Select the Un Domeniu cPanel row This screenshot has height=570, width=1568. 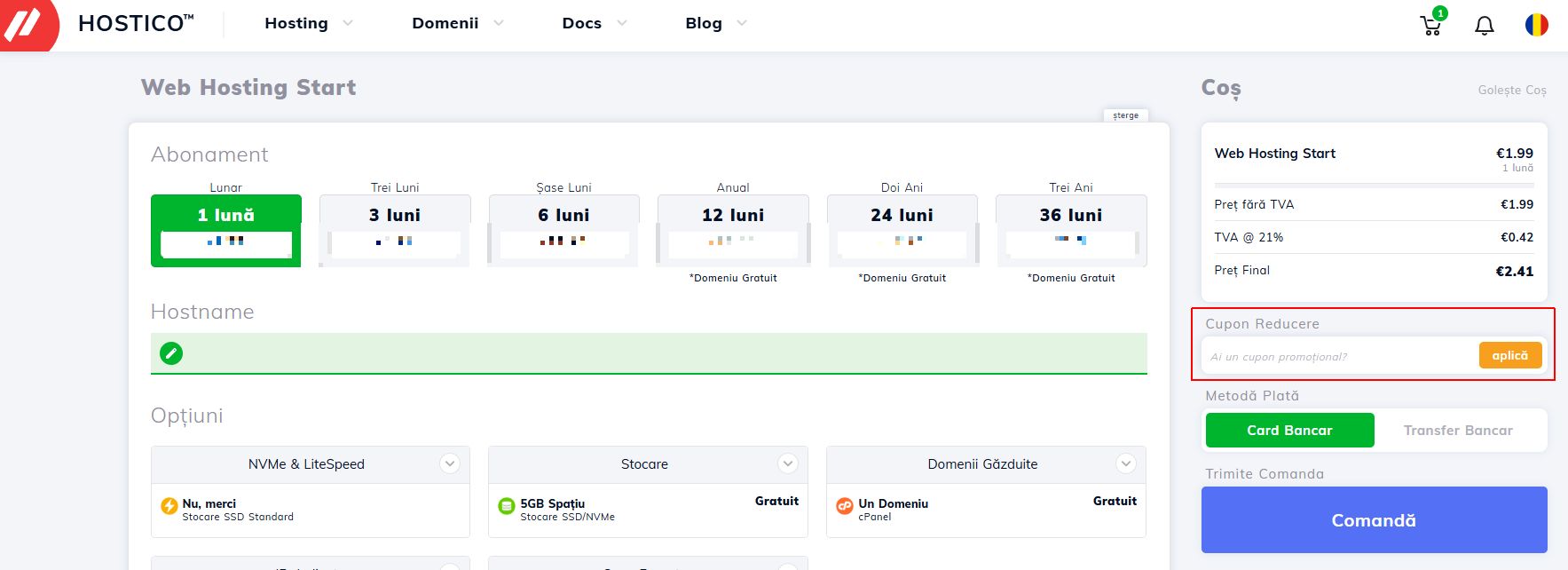click(x=986, y=510)
